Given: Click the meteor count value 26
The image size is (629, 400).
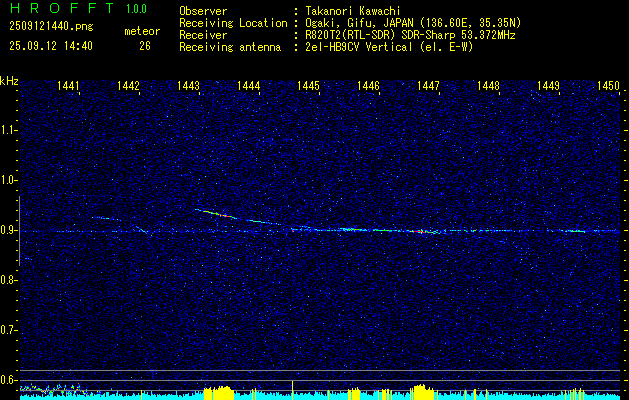Looking at the screenshot, I should 145,46.
